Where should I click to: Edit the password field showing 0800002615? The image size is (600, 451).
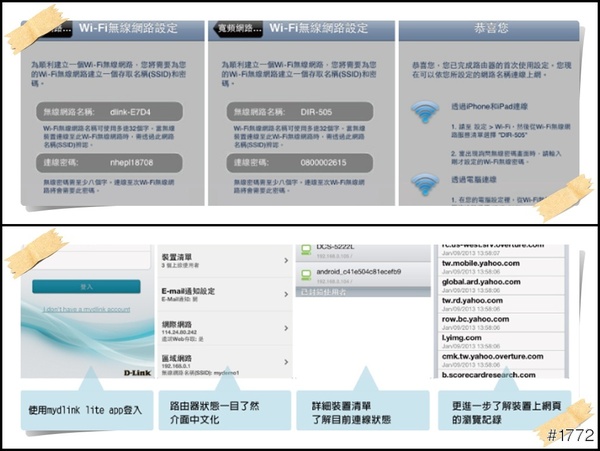pos(300,163)
